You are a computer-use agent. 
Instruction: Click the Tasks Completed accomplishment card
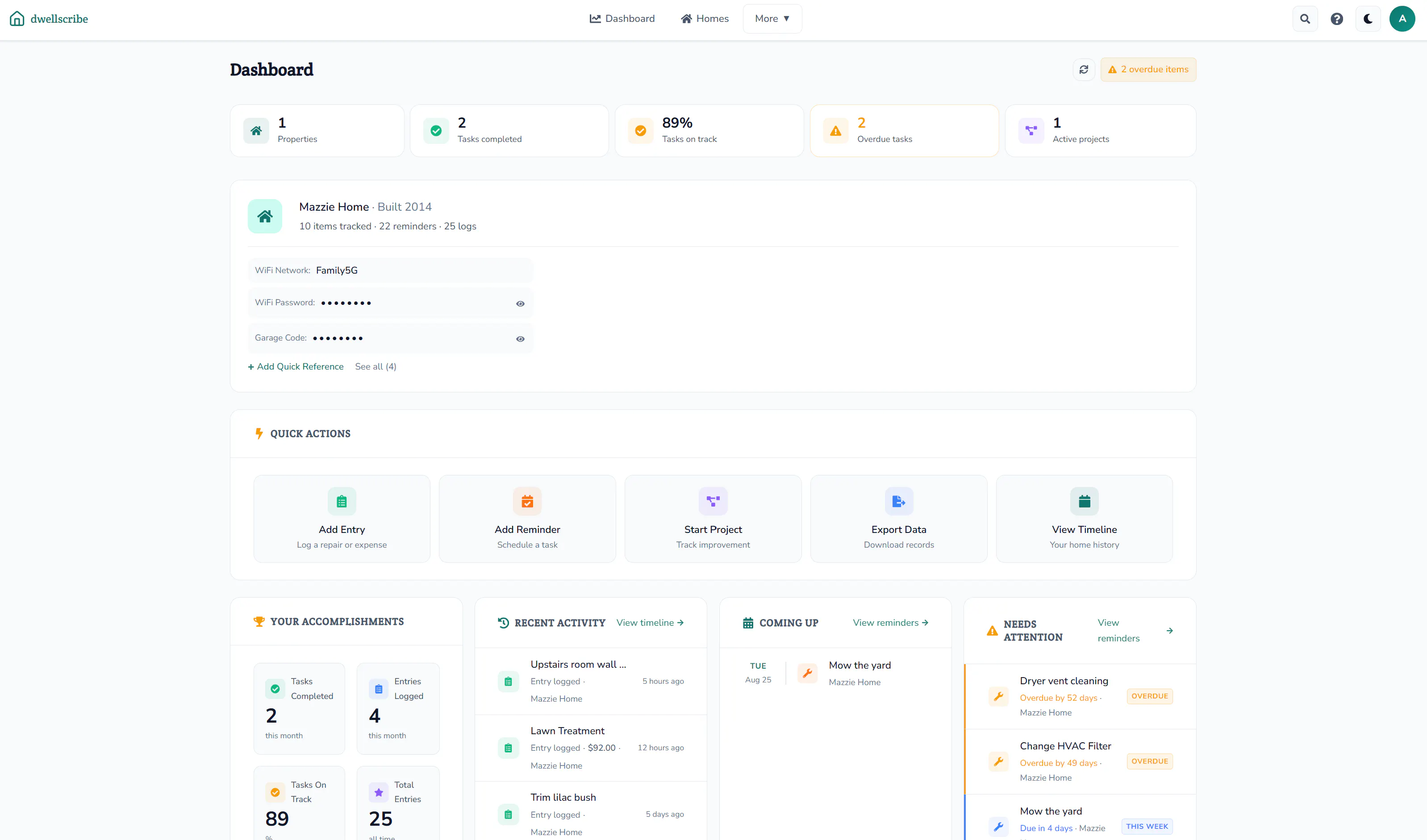300,709
